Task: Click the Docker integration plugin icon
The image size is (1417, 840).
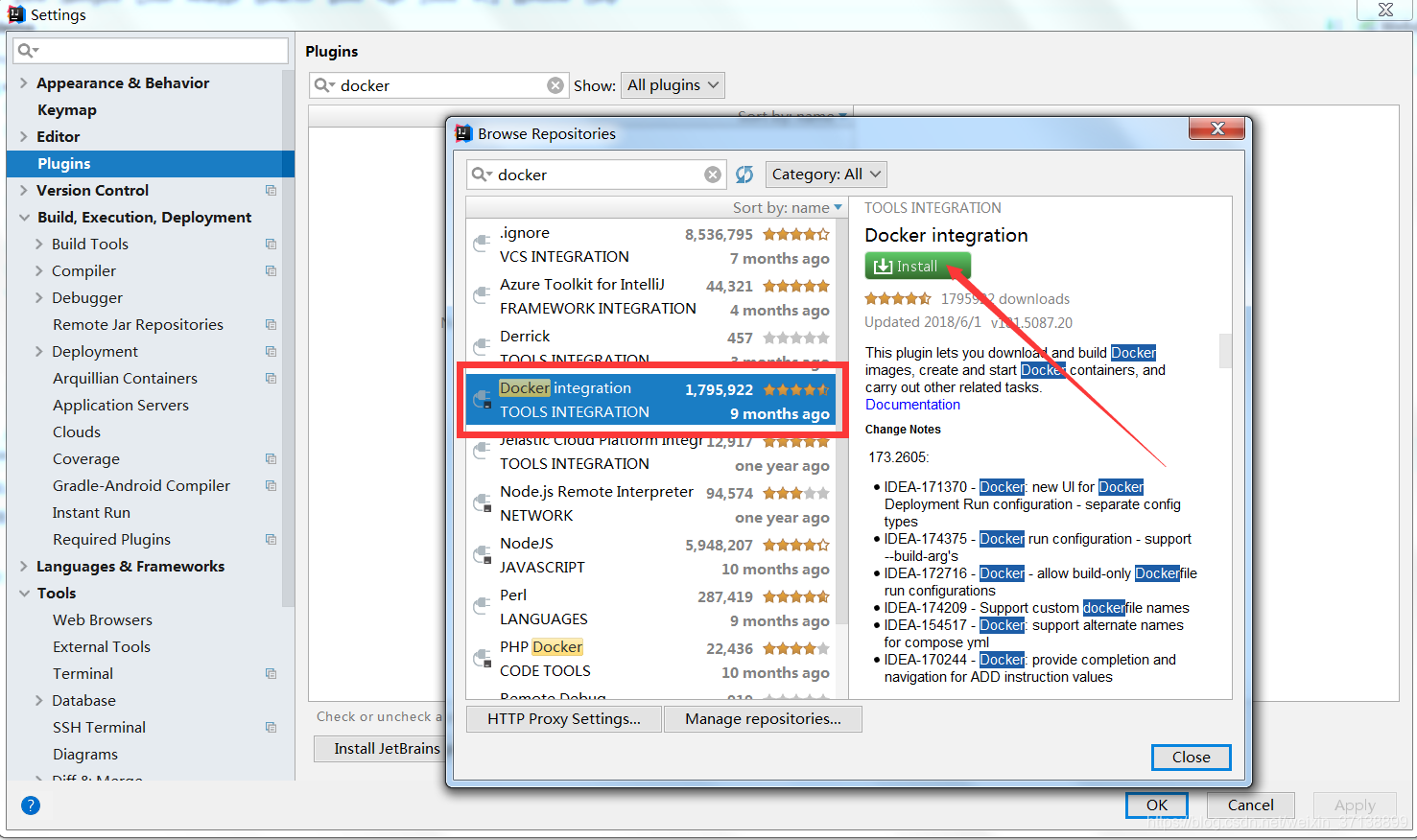Action: [x=483, y=399]
